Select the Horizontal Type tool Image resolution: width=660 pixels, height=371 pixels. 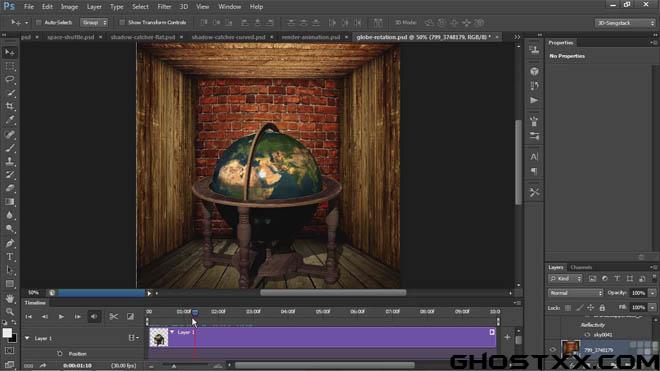(x=10, y=256)
